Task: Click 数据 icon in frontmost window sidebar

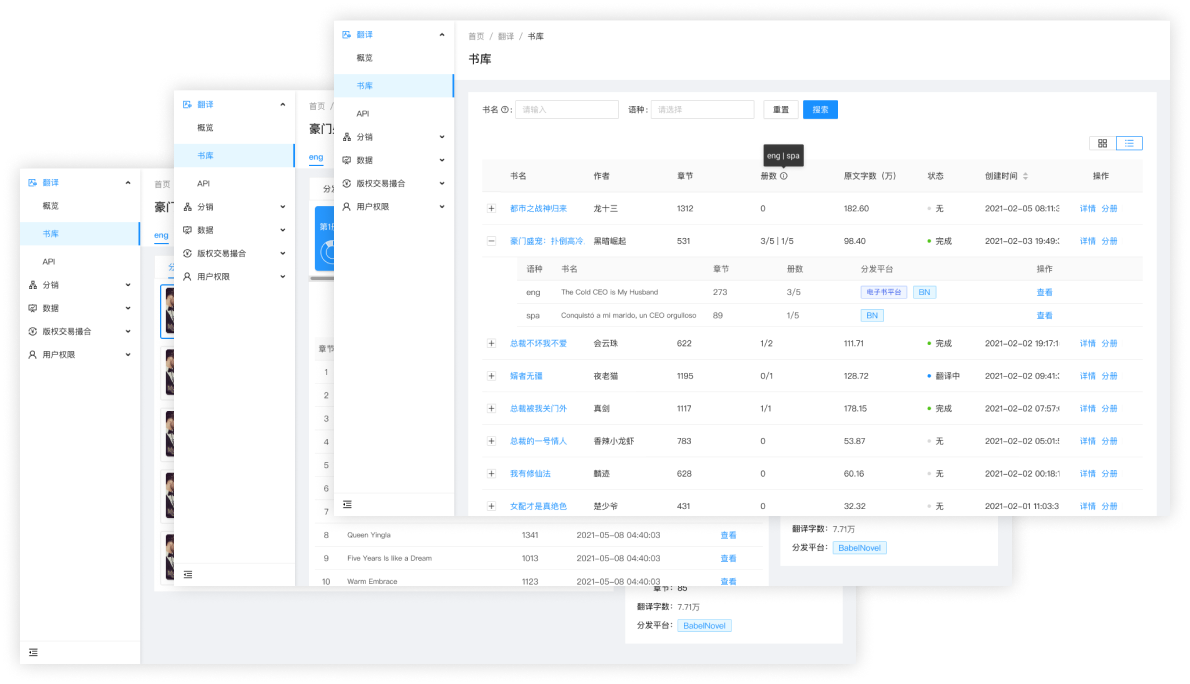Action: point(347,160)
